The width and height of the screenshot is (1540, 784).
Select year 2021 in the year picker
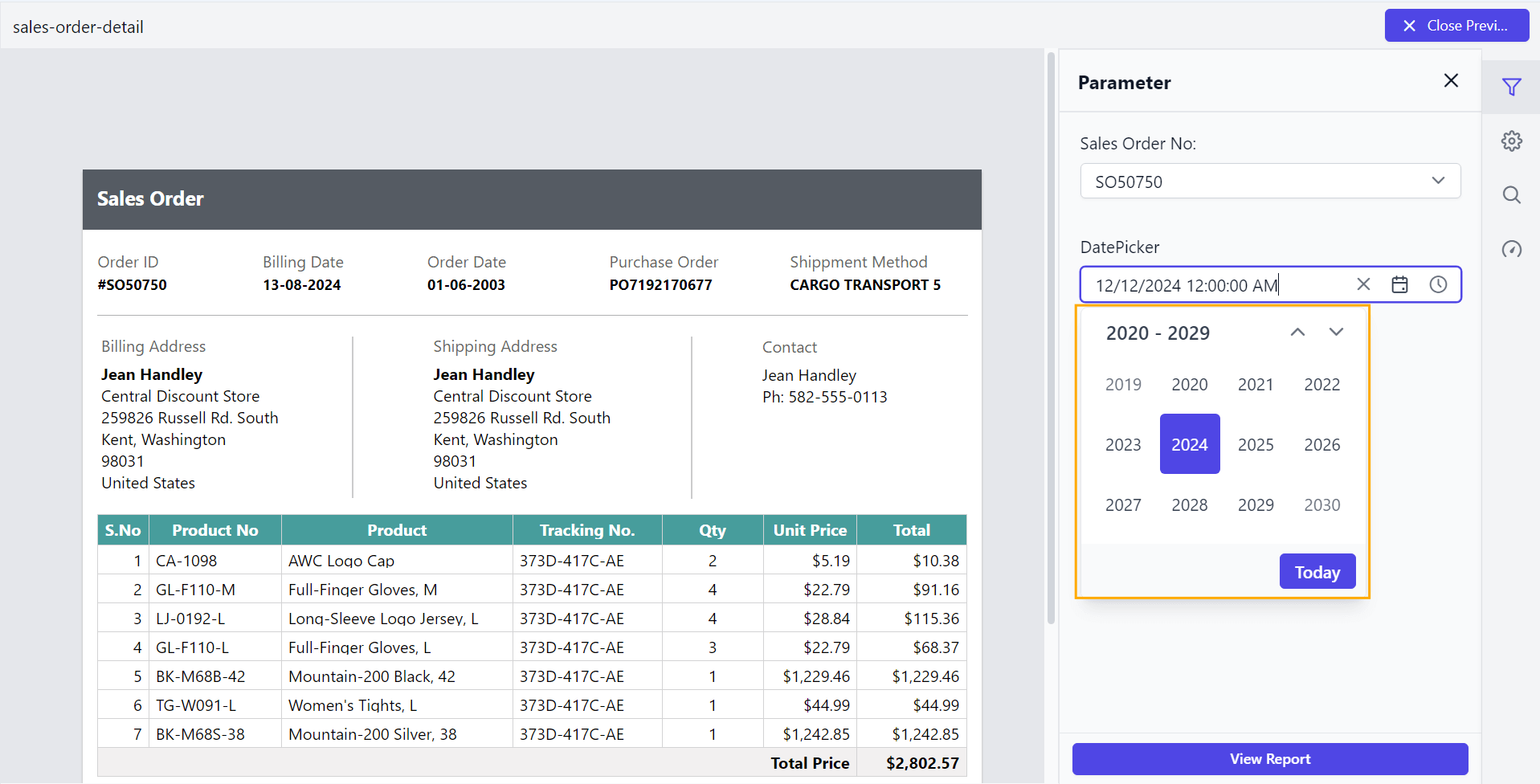(1256, 384)
